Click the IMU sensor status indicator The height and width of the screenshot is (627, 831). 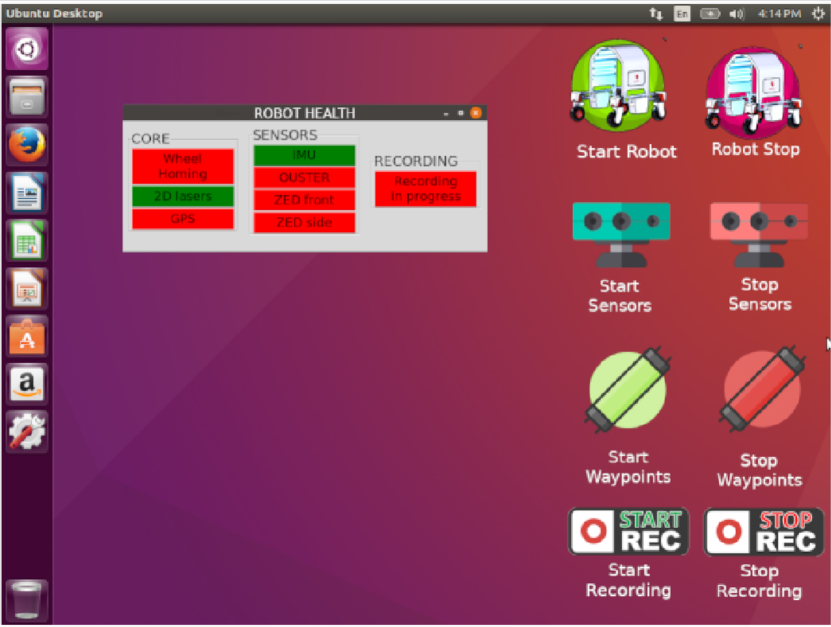[x=304, y=155]
